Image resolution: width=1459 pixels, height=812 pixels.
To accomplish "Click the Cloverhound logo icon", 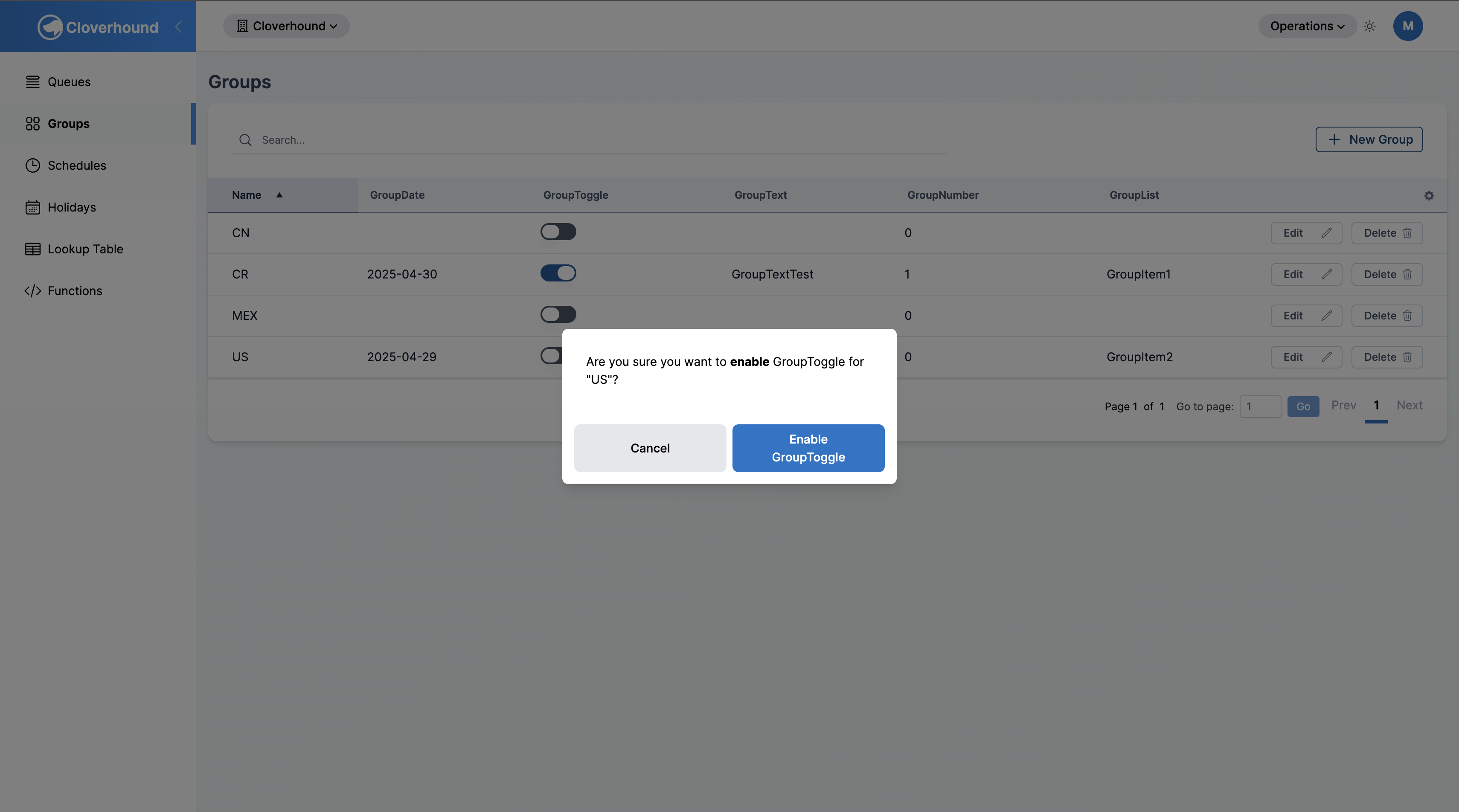I will click(50, 26).
